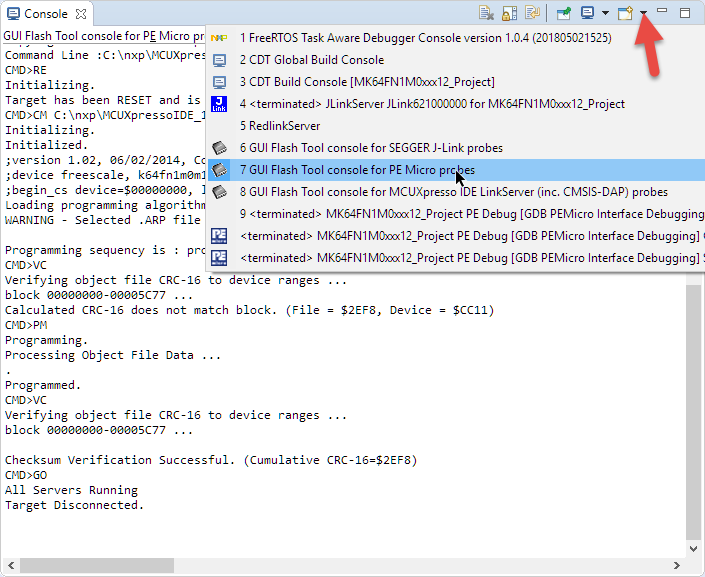Toggle Pin Console button
The image size is (705, 577).
click(564, 13)
